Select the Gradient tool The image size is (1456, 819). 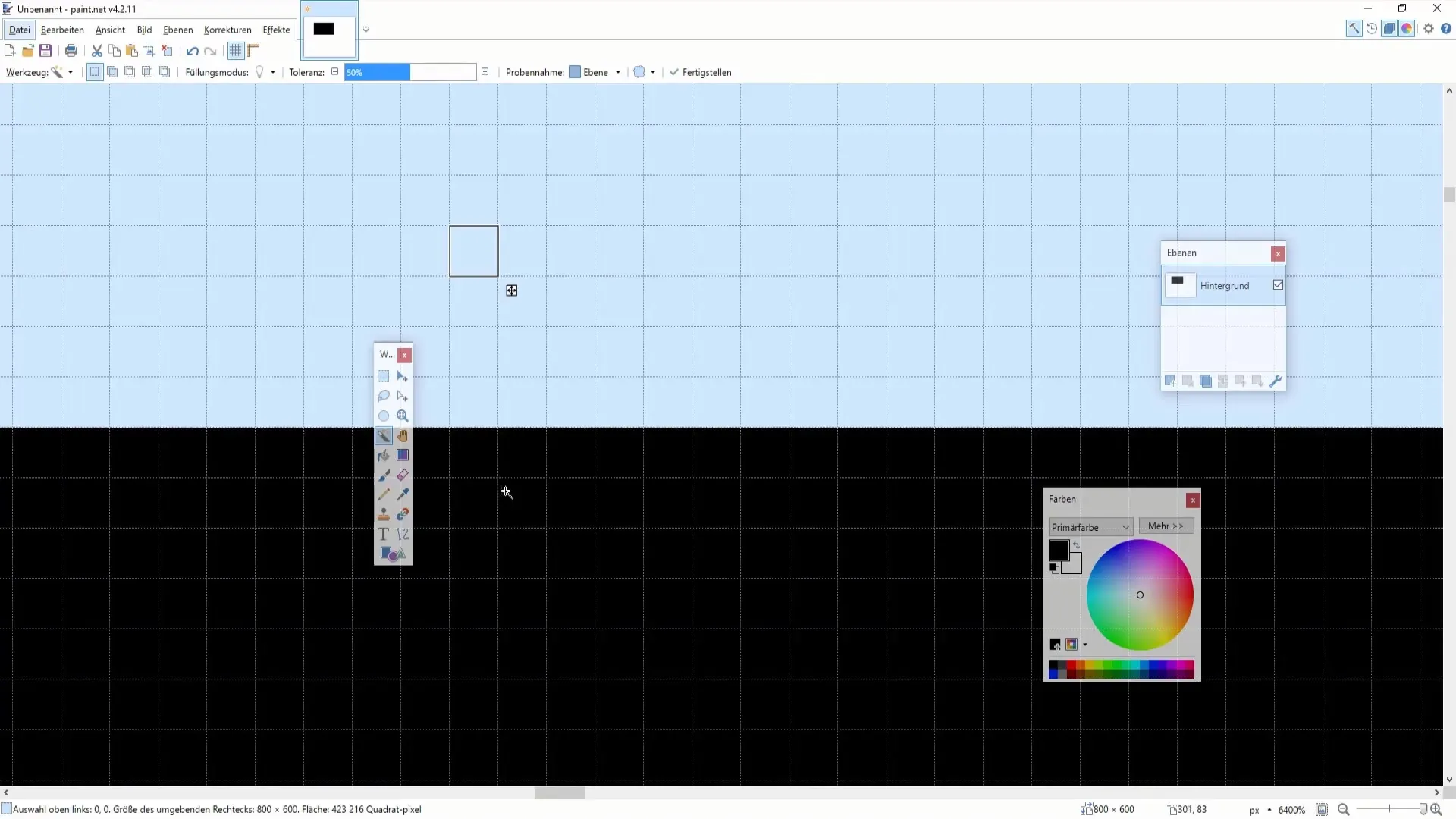(403, 455)
